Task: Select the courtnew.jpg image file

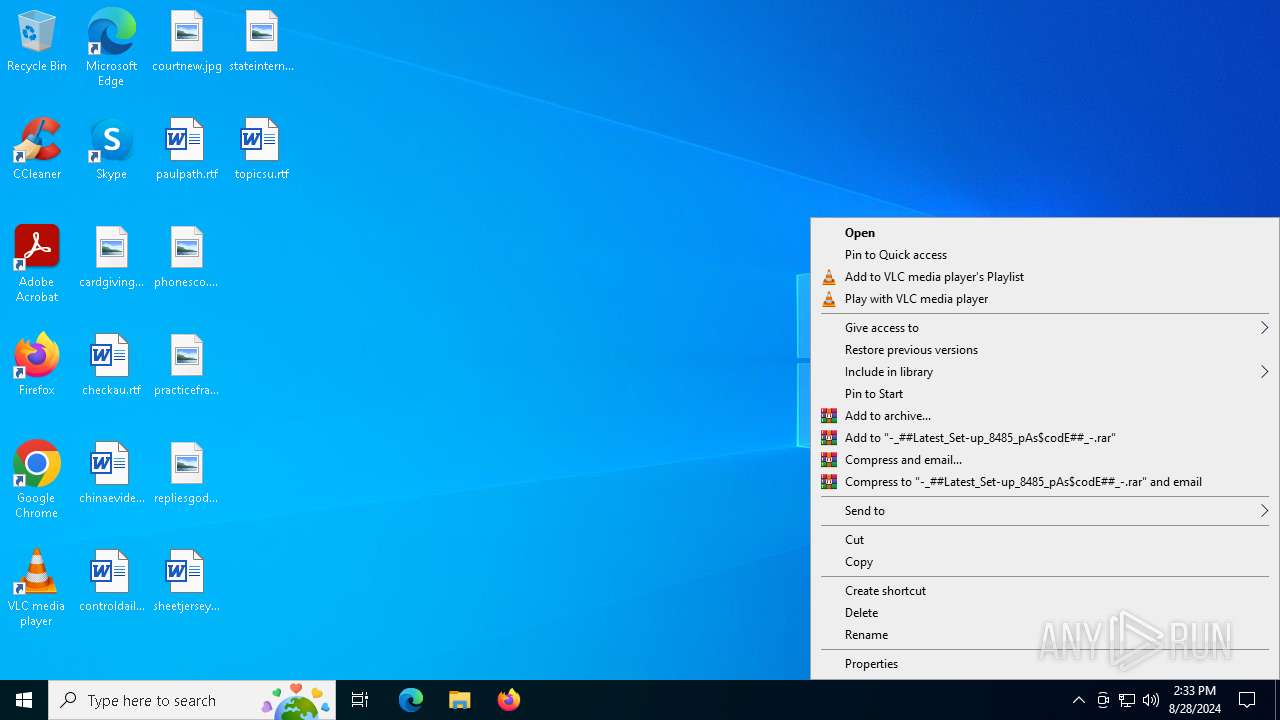Action: (x=187, y=42)
